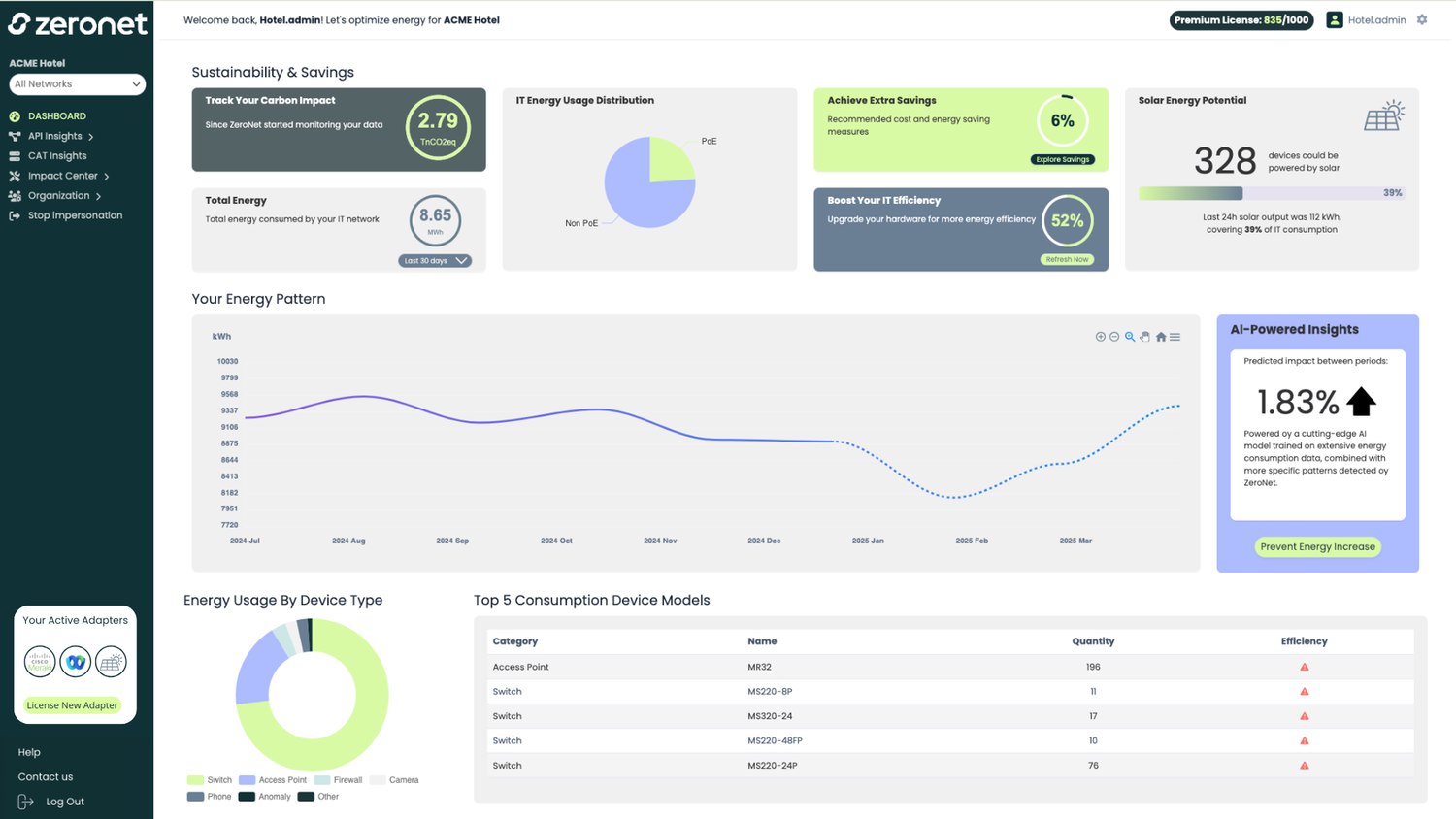Toggle the zoom selection magnifier tool
The height and width of the screenshot is (819, 1456).
[1129, 337]
